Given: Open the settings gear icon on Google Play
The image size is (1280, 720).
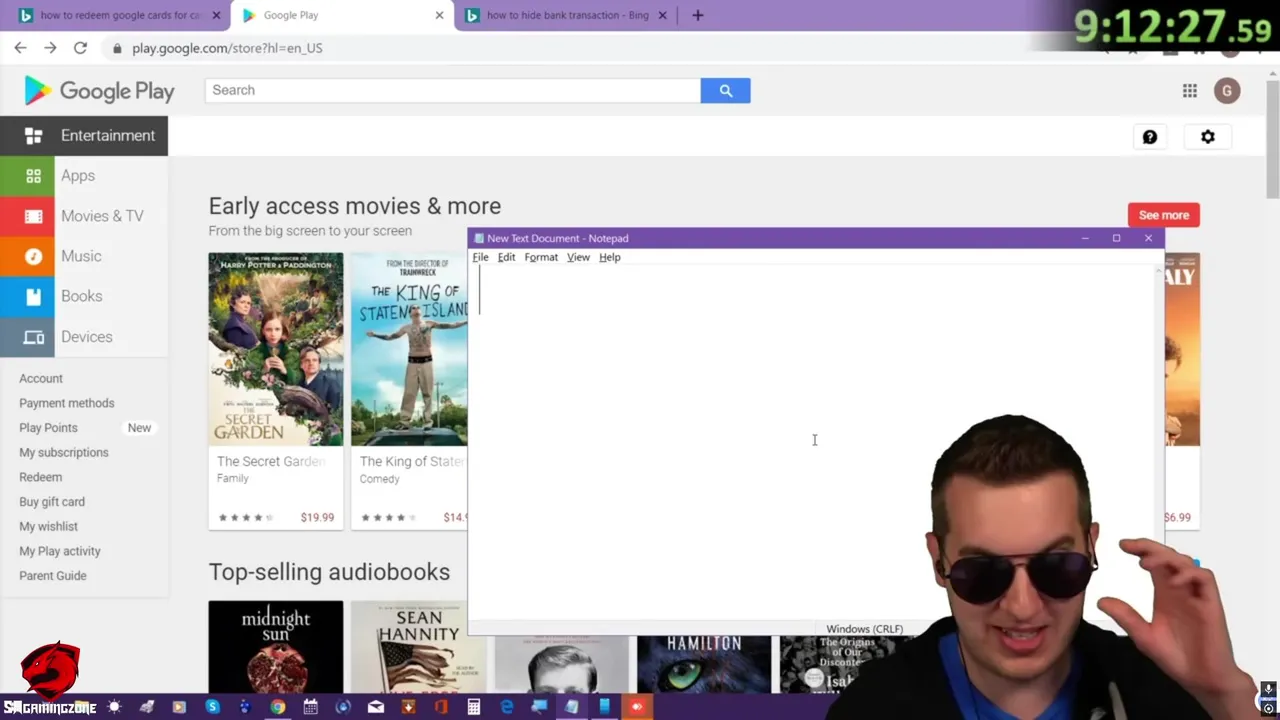Looking at the screenshot, I should pyautogui.click(x=1208, y=137).
